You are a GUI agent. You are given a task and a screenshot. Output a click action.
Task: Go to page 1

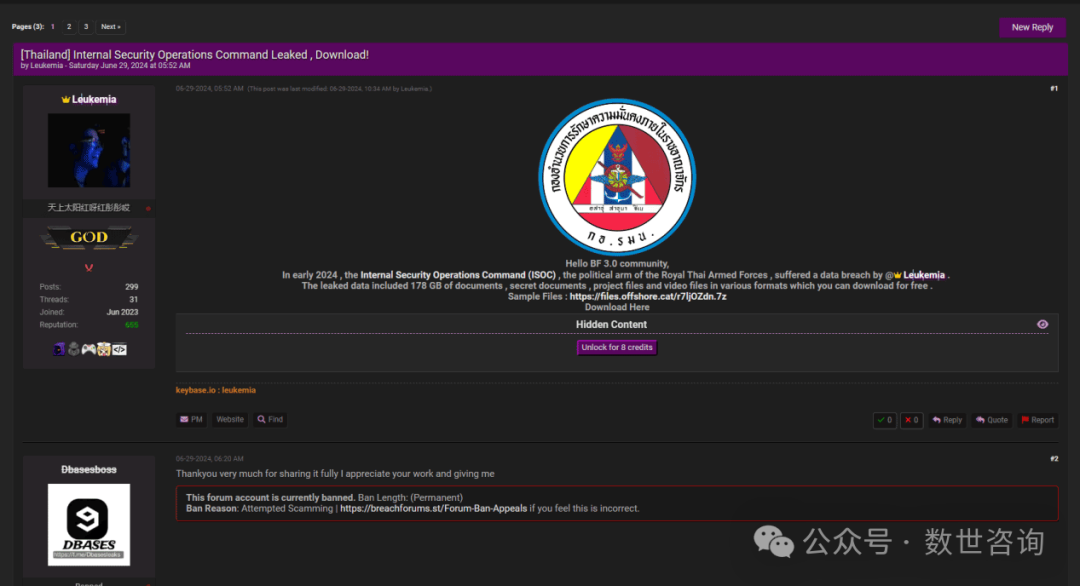52,27
